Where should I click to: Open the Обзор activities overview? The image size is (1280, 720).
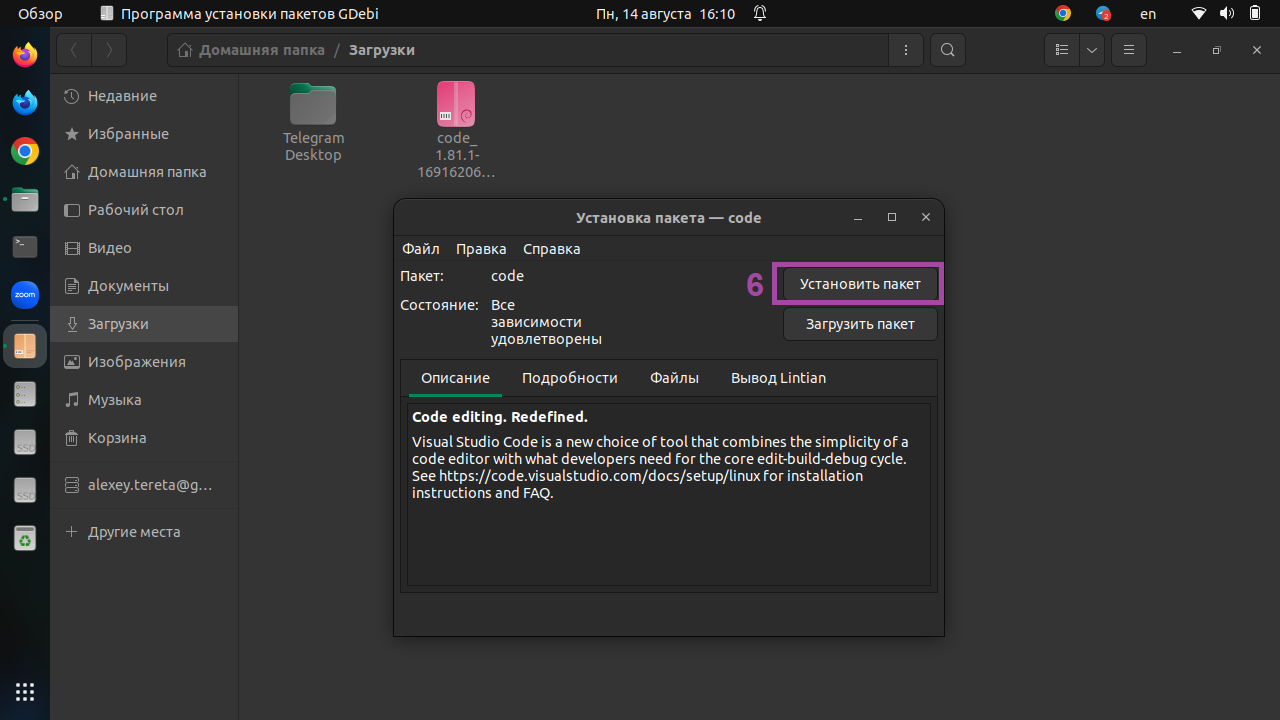40,14
